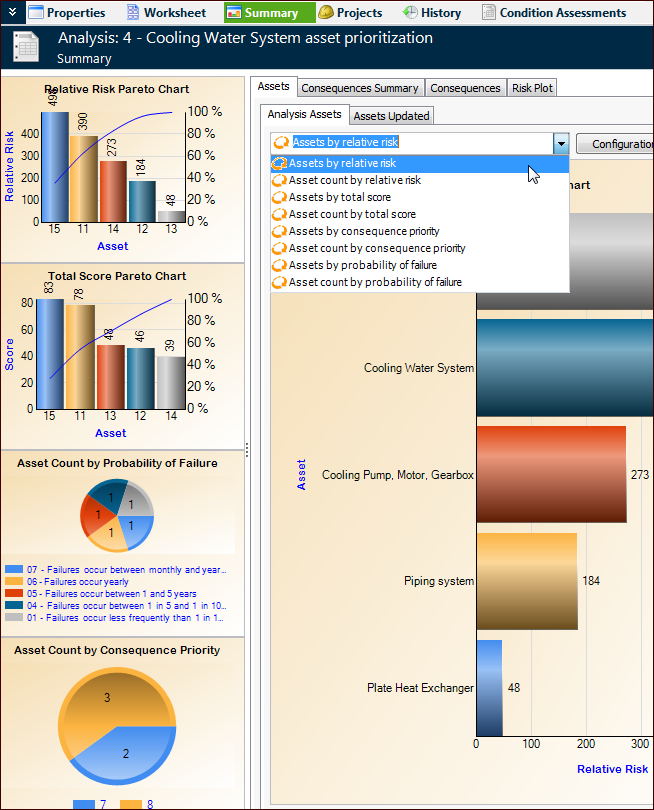Click icon beside 'Asset count by total score'
This screenshot has width=654, height=810.
279,214
